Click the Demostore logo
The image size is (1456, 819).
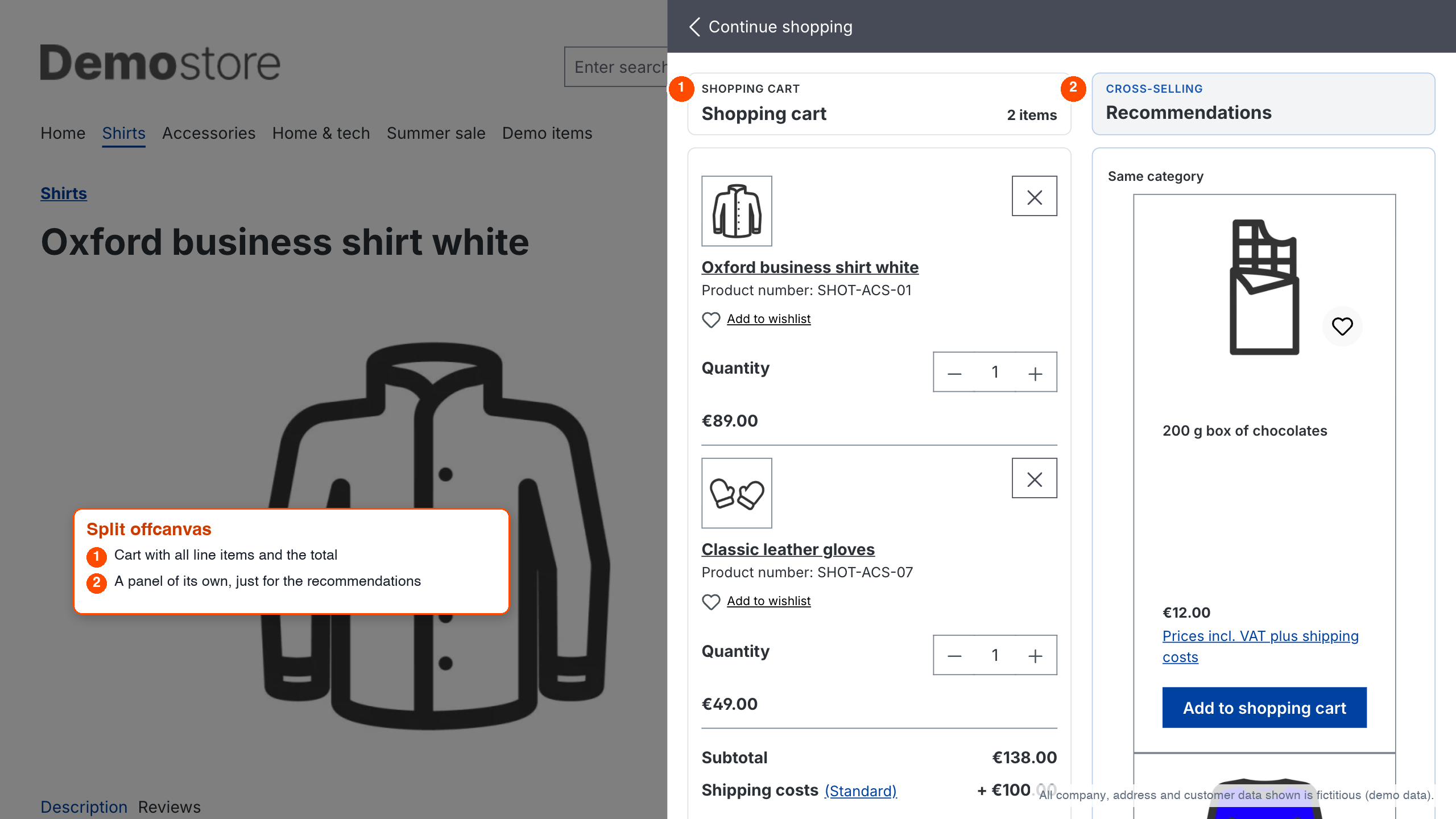[160, 63]
